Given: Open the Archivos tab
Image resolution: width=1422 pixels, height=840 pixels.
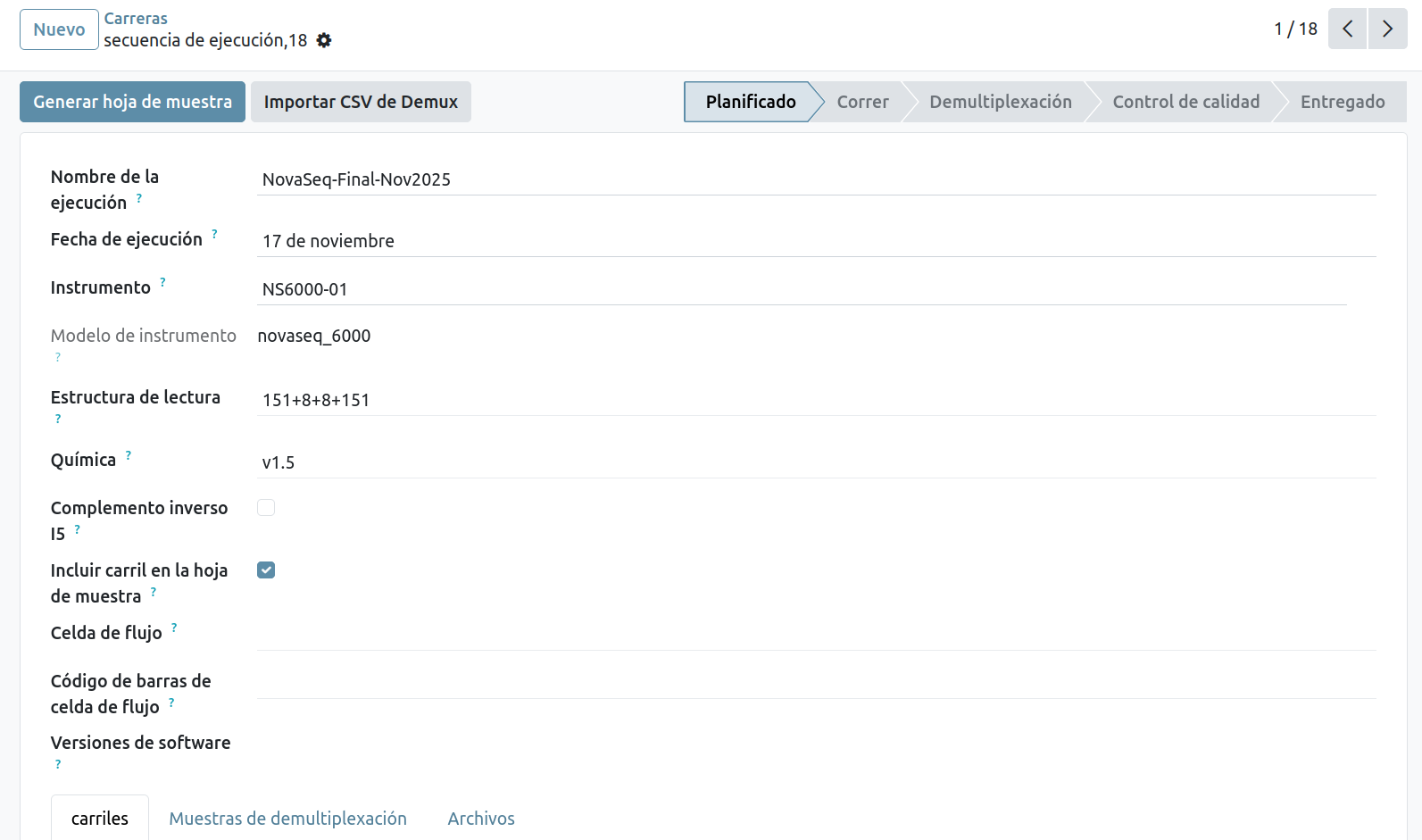Looking at the screenshot, I should (481, 819).
